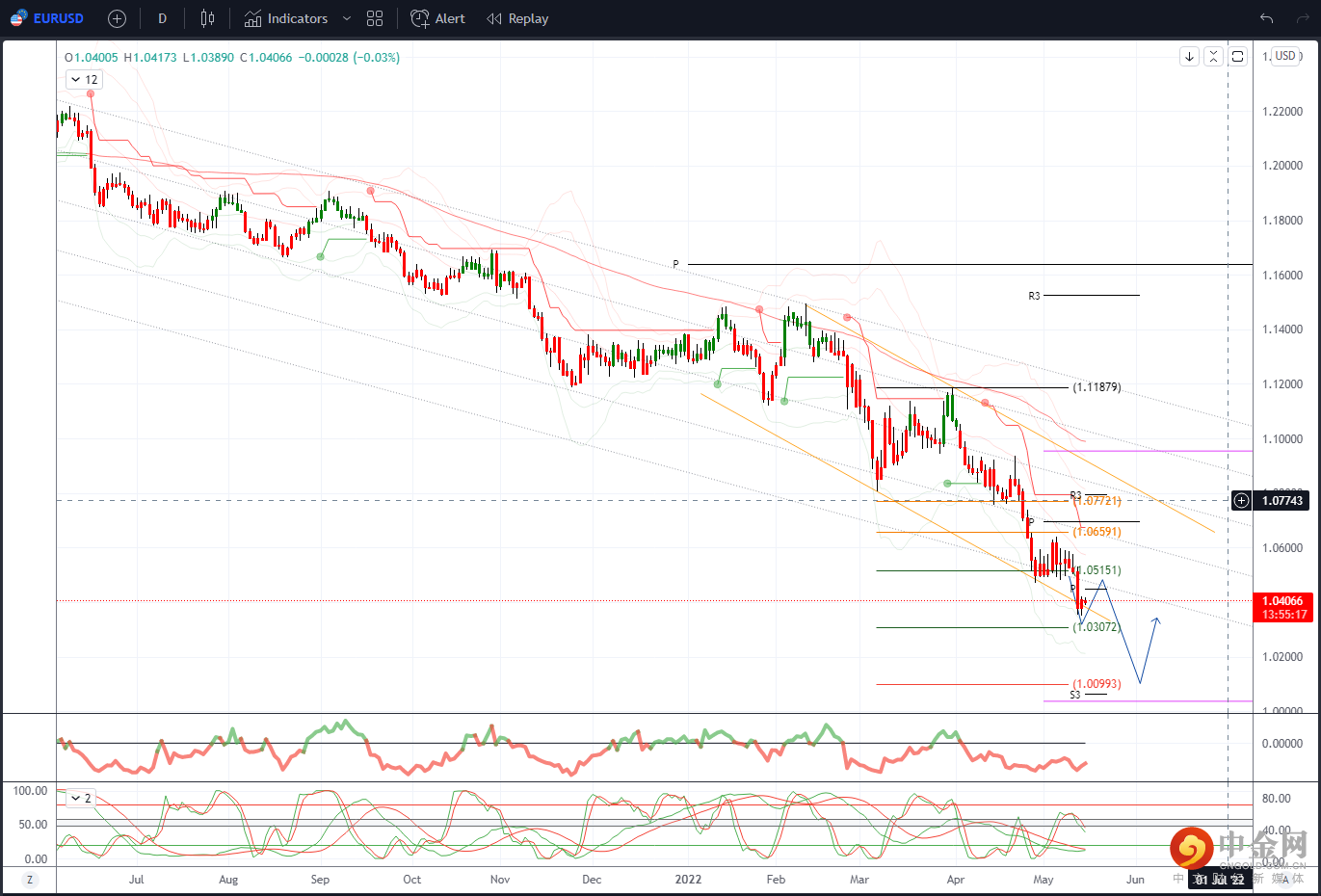Click Nov on the time axis
The height and width of the screenshot is (896, 1321).
coord(500,880)
